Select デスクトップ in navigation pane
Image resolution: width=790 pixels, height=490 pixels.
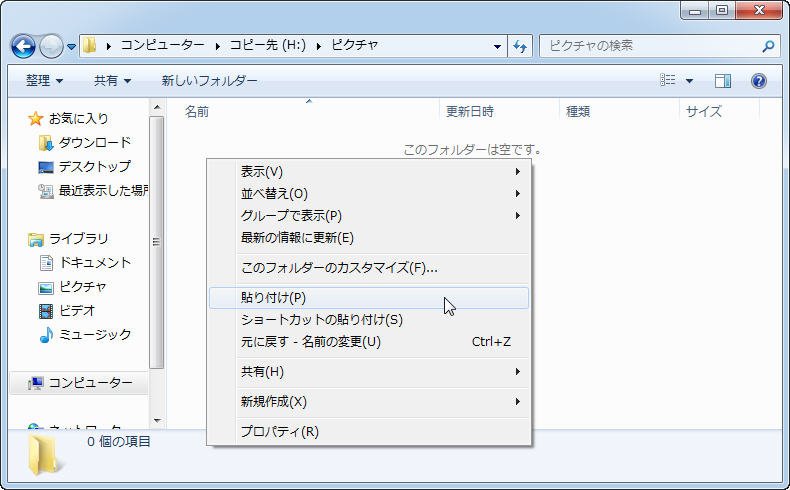click(x=95, y=167)
